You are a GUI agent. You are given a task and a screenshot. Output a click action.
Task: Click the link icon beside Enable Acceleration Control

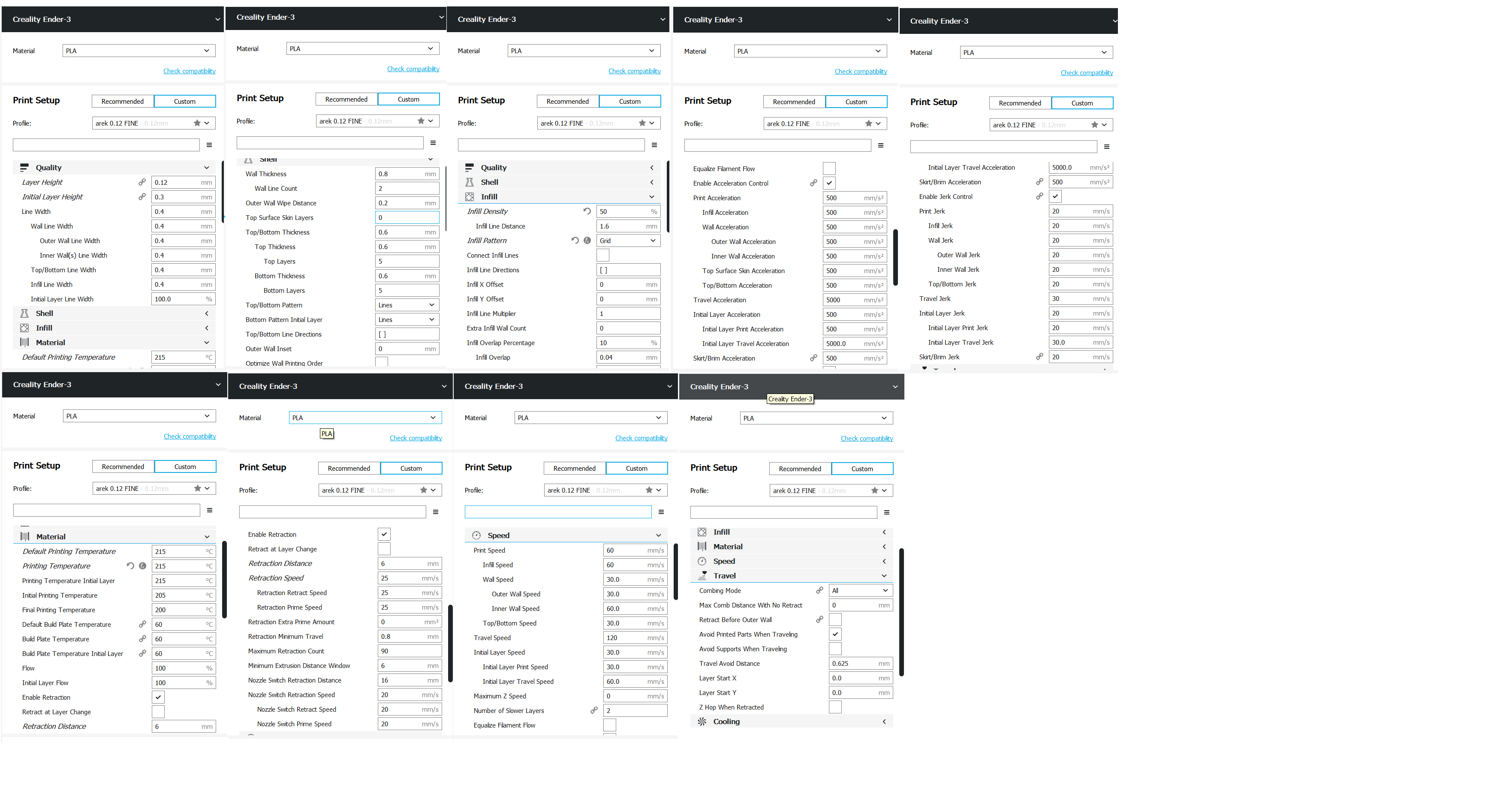click(813, 183)
